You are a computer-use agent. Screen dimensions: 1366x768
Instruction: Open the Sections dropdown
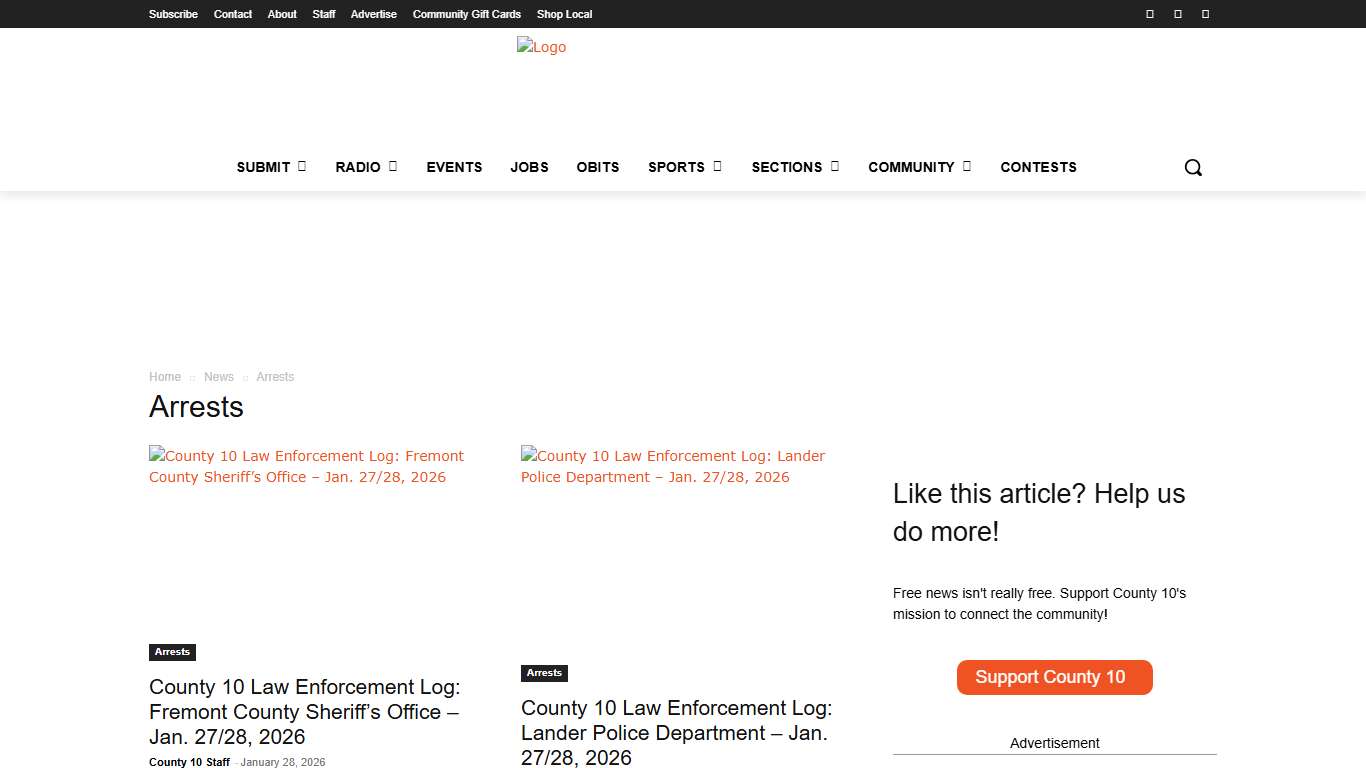(795, 167)
